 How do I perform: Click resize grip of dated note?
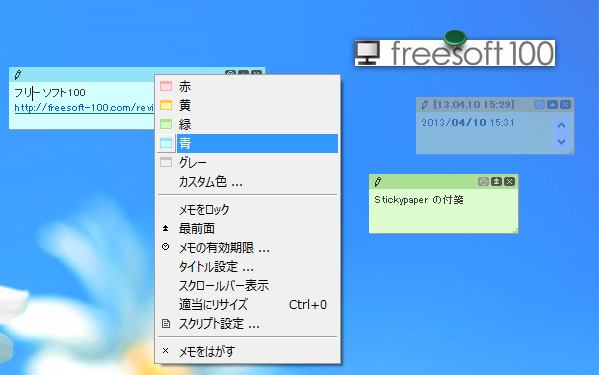[571, 152]
